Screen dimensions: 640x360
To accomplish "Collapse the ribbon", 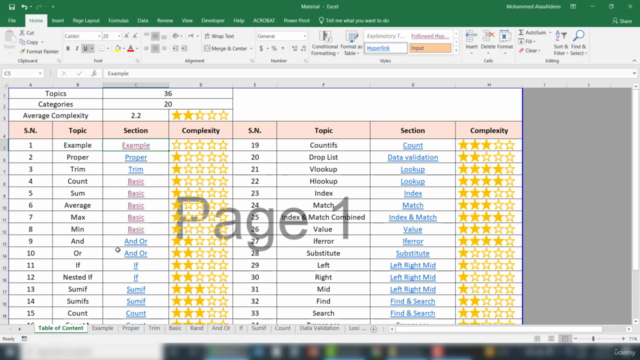I will pos(634,60).
